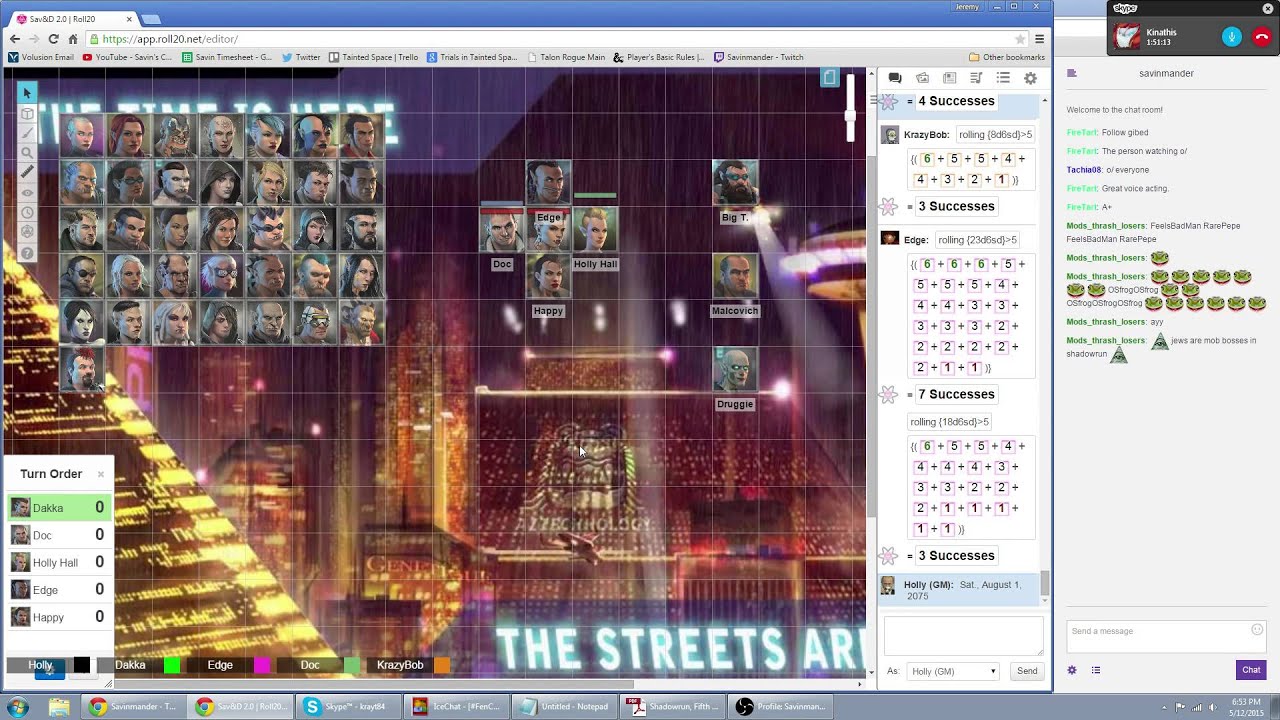
Task: Open the Windows Start button
Action: (x=18, y=707)
